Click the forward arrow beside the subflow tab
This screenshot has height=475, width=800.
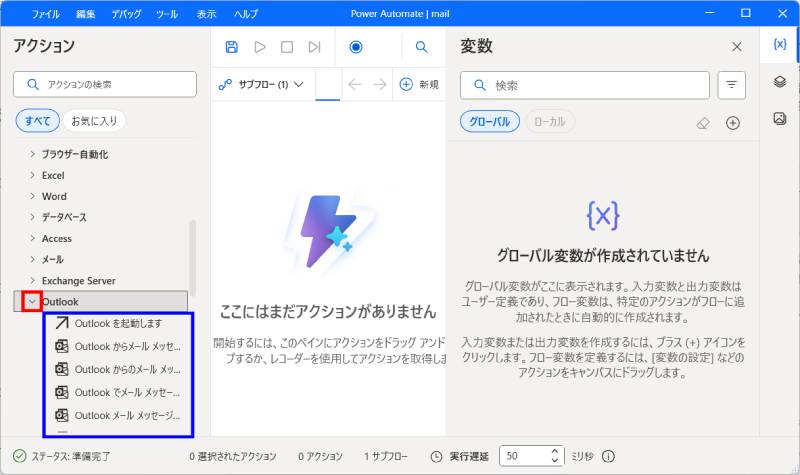tap(380, 84)
